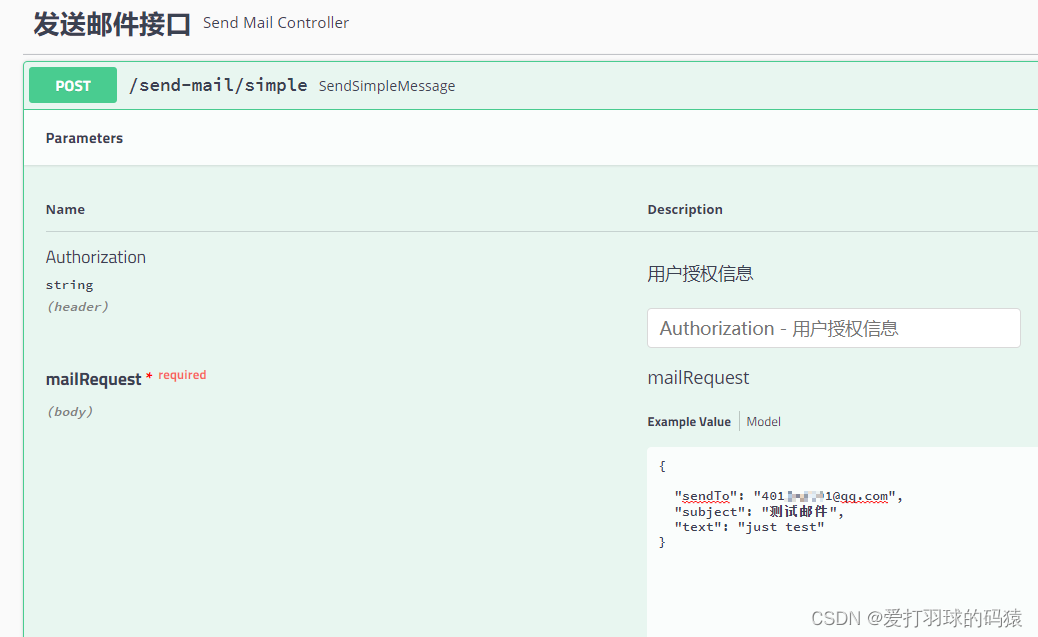Select the Parameters section header
Image resolution: width=1038 pixels, height=637 pixels.
(84, 138)
